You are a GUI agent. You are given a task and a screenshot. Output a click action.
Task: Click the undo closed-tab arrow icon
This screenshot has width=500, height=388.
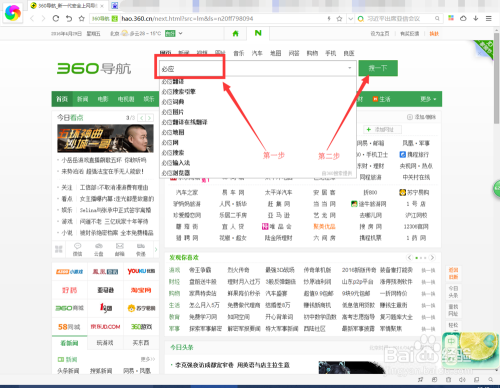coord(69,18)
